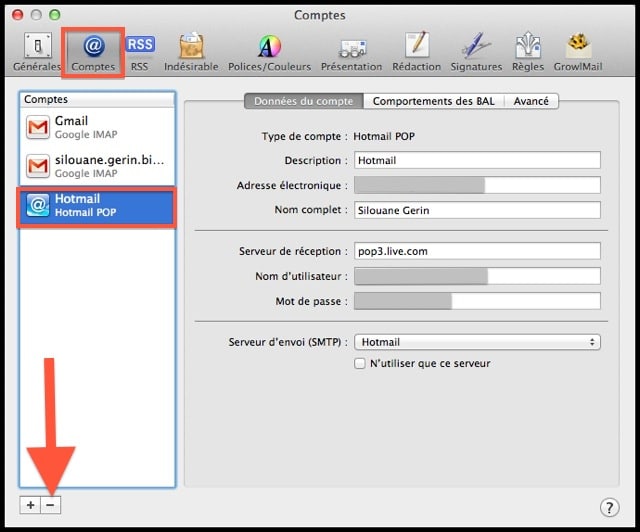Switch to Comportements des BAL tab
Image resolution: width=640 pixels, height=532 pixels.
[434, 101]
